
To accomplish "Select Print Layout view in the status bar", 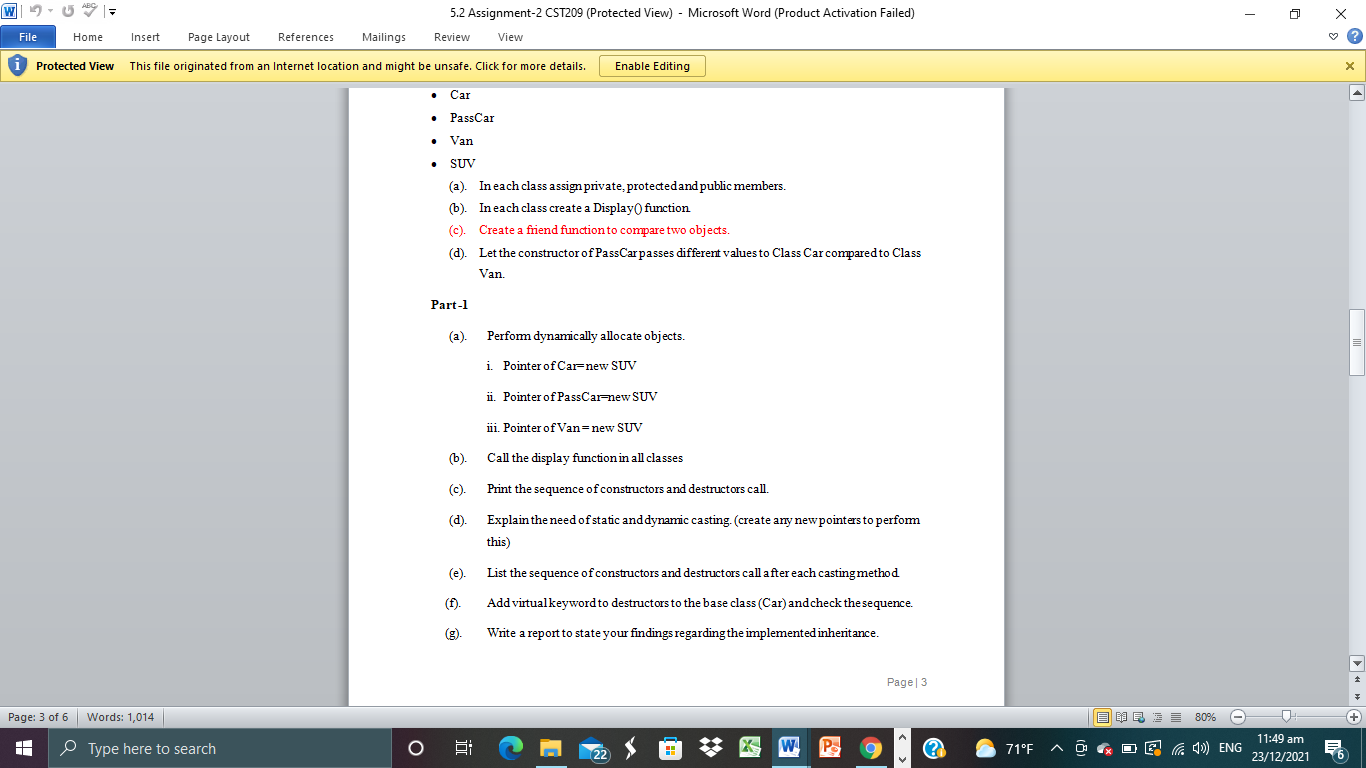I will point(1103,716).
